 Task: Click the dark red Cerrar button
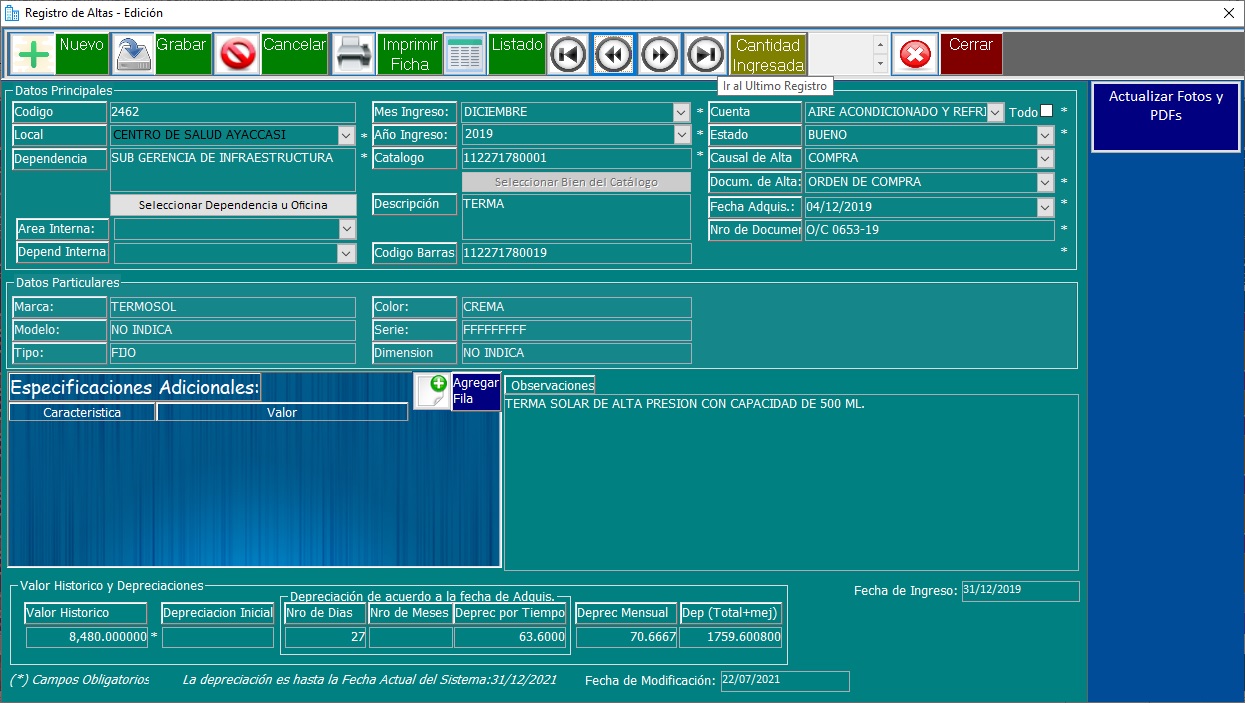click(971, 53)
